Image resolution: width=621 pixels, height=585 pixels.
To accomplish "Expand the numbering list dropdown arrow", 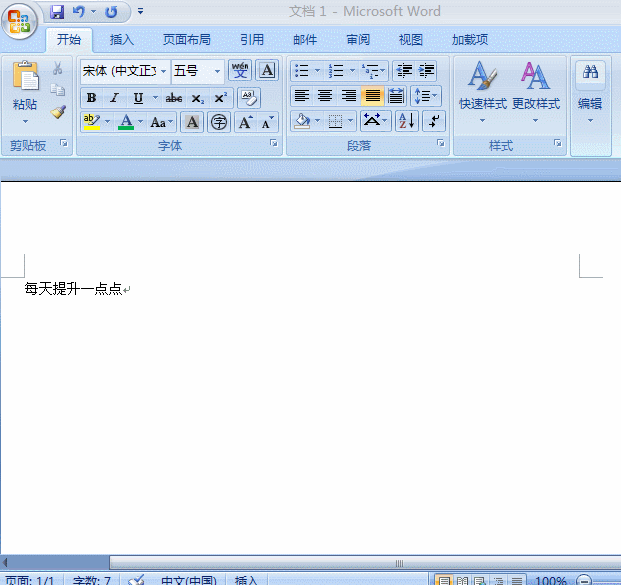I will pos(352,71).
